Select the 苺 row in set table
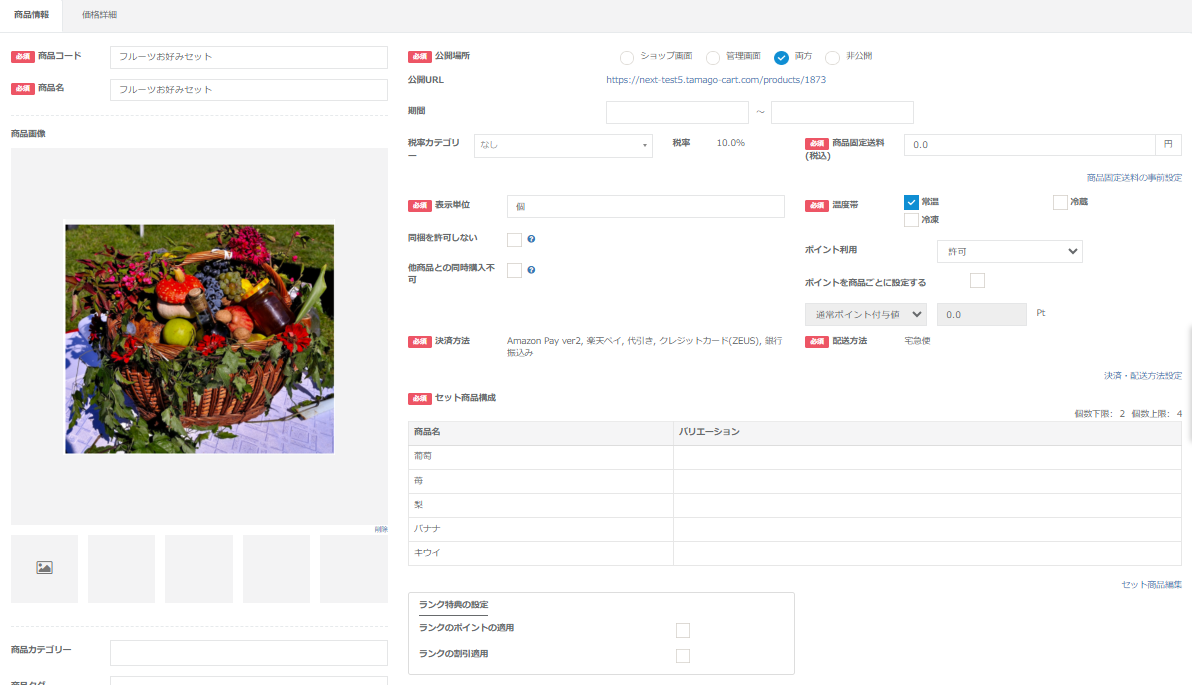Screen dimensions: 1192x685 coord(794,481)
